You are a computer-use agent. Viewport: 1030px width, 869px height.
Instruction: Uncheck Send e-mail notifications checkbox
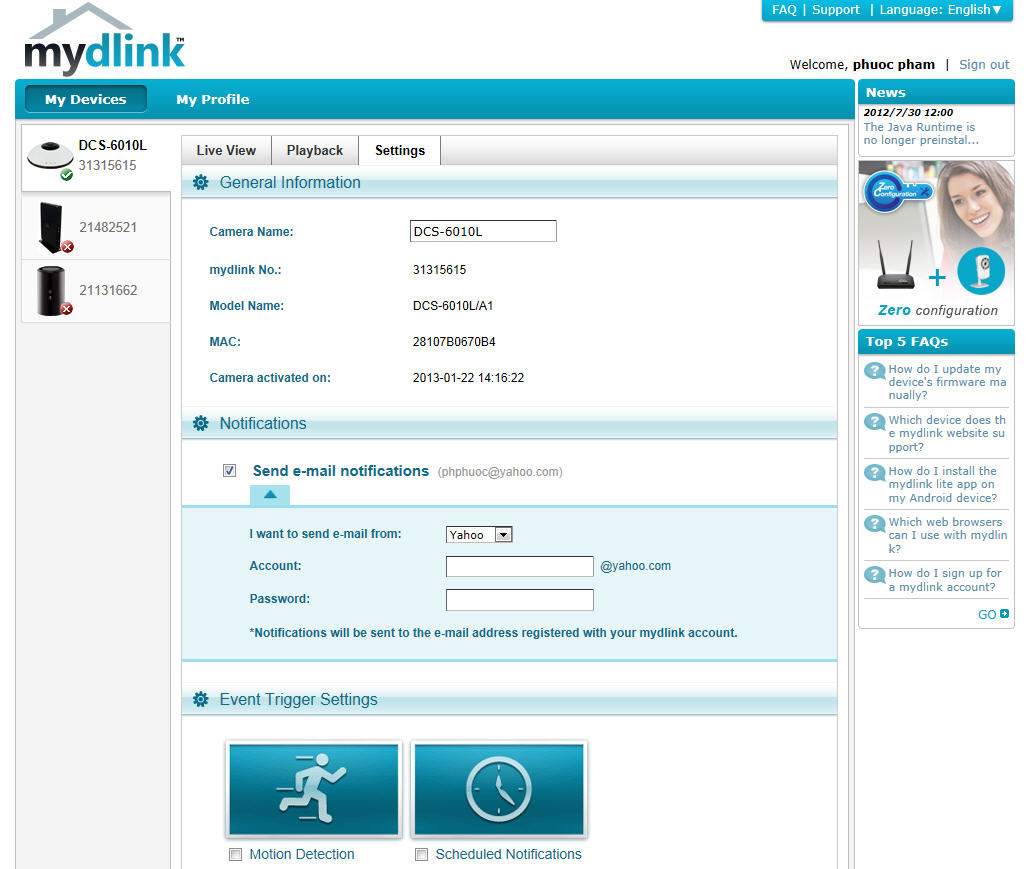click(230, 471)
